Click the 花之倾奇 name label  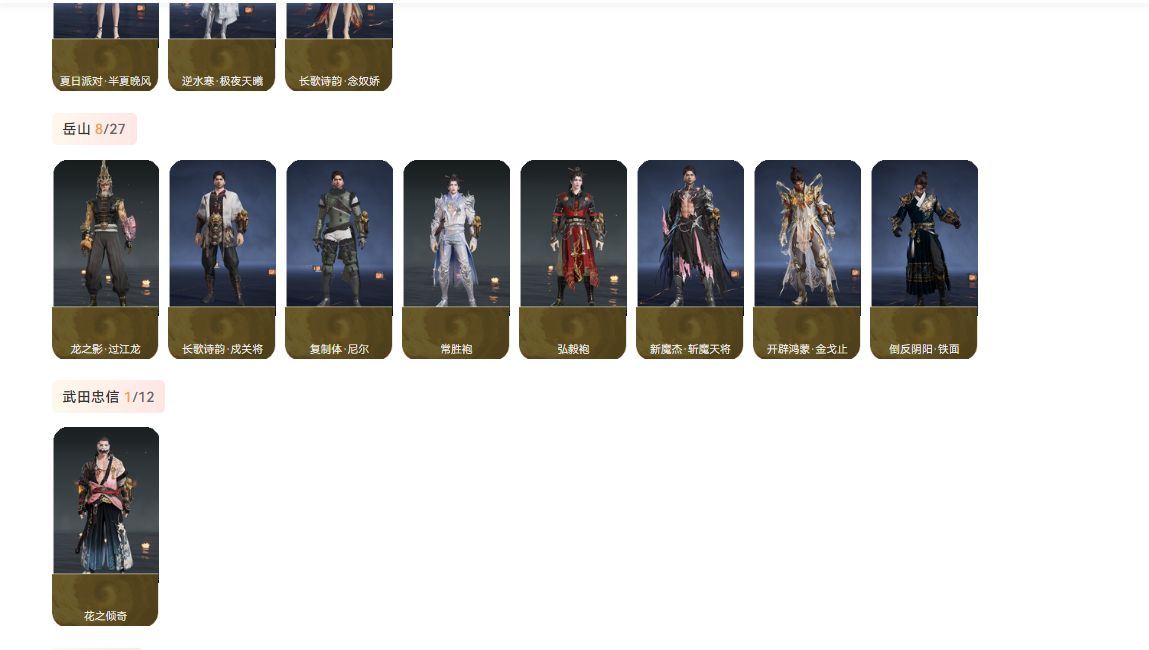[106, 616]
